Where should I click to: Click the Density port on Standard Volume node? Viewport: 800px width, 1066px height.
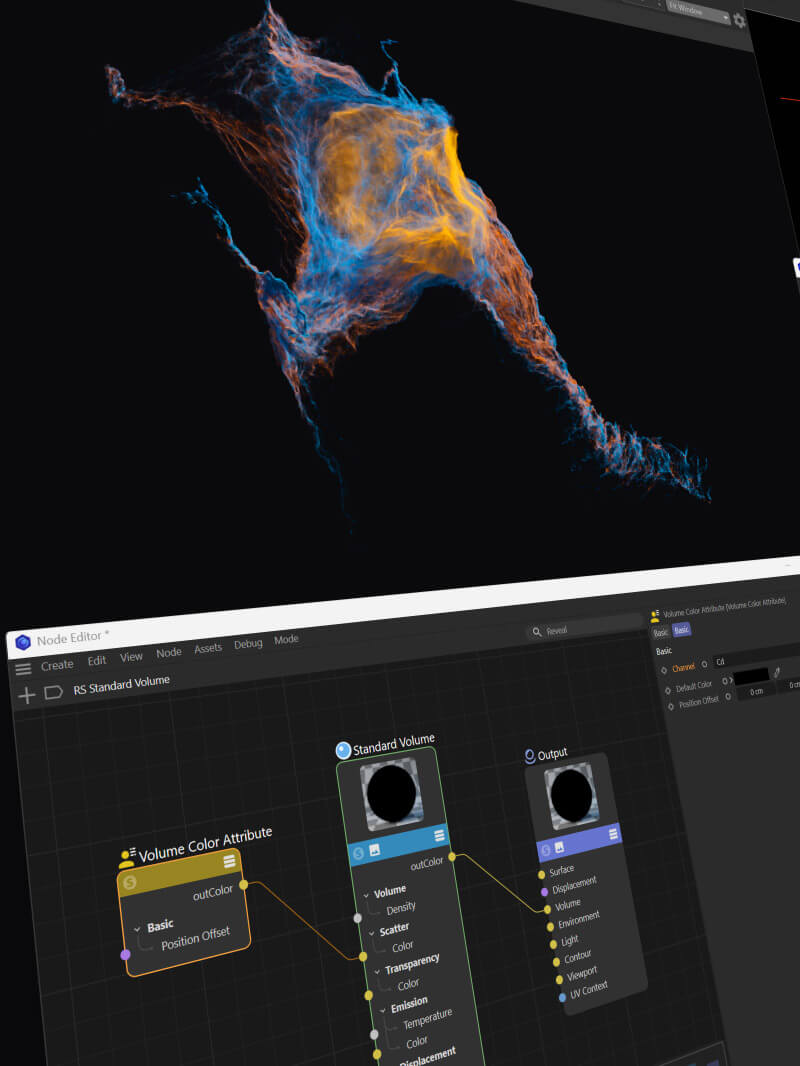(358, 918)
